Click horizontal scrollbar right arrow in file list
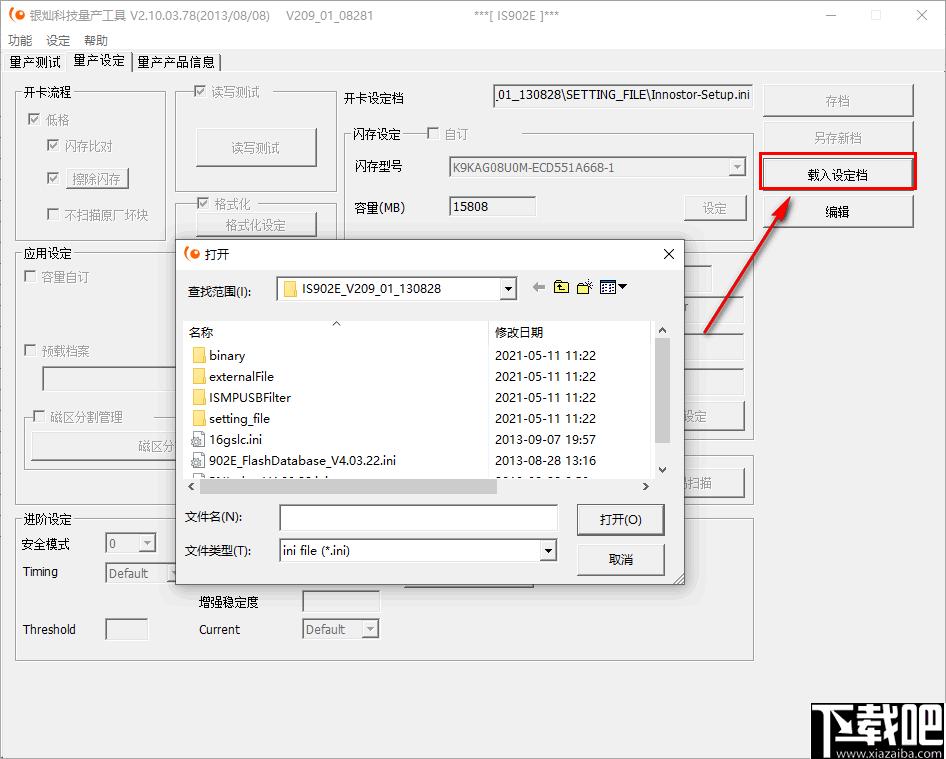946x759 pixels. click(646, 486)
